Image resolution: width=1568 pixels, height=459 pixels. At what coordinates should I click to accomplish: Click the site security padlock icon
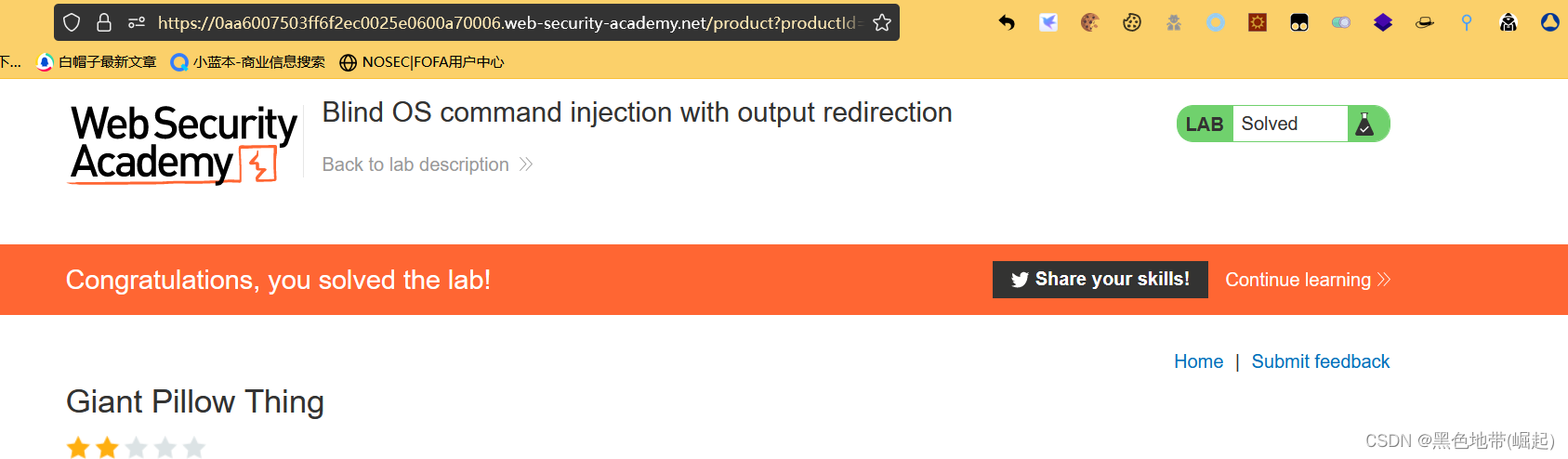(x=104, y=22)
